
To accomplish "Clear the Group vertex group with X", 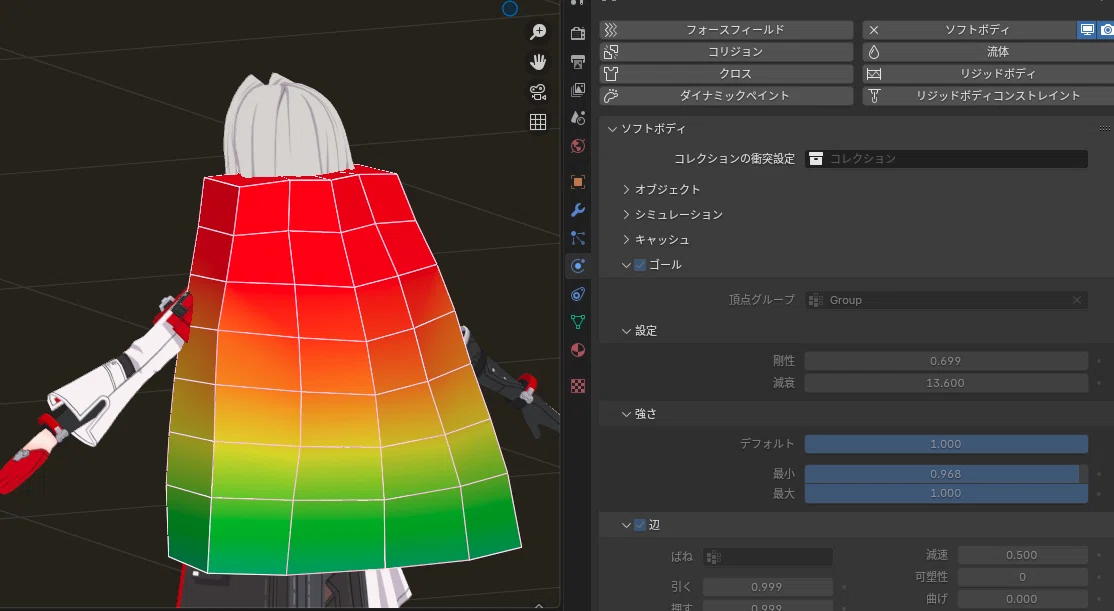I will [x=1076, y=301].
